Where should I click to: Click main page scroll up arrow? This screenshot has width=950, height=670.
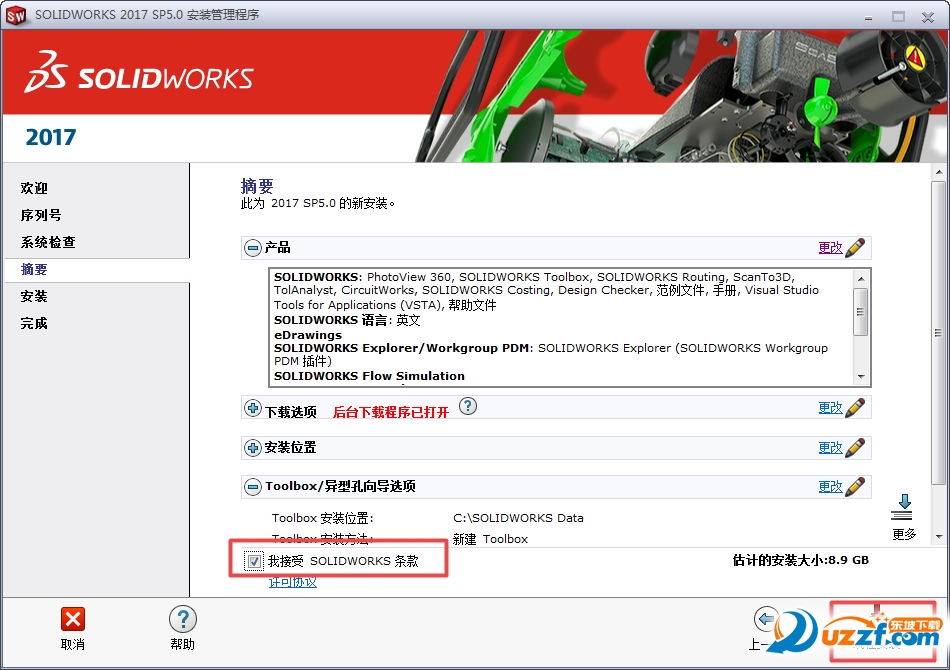click(x=938, y=172)
